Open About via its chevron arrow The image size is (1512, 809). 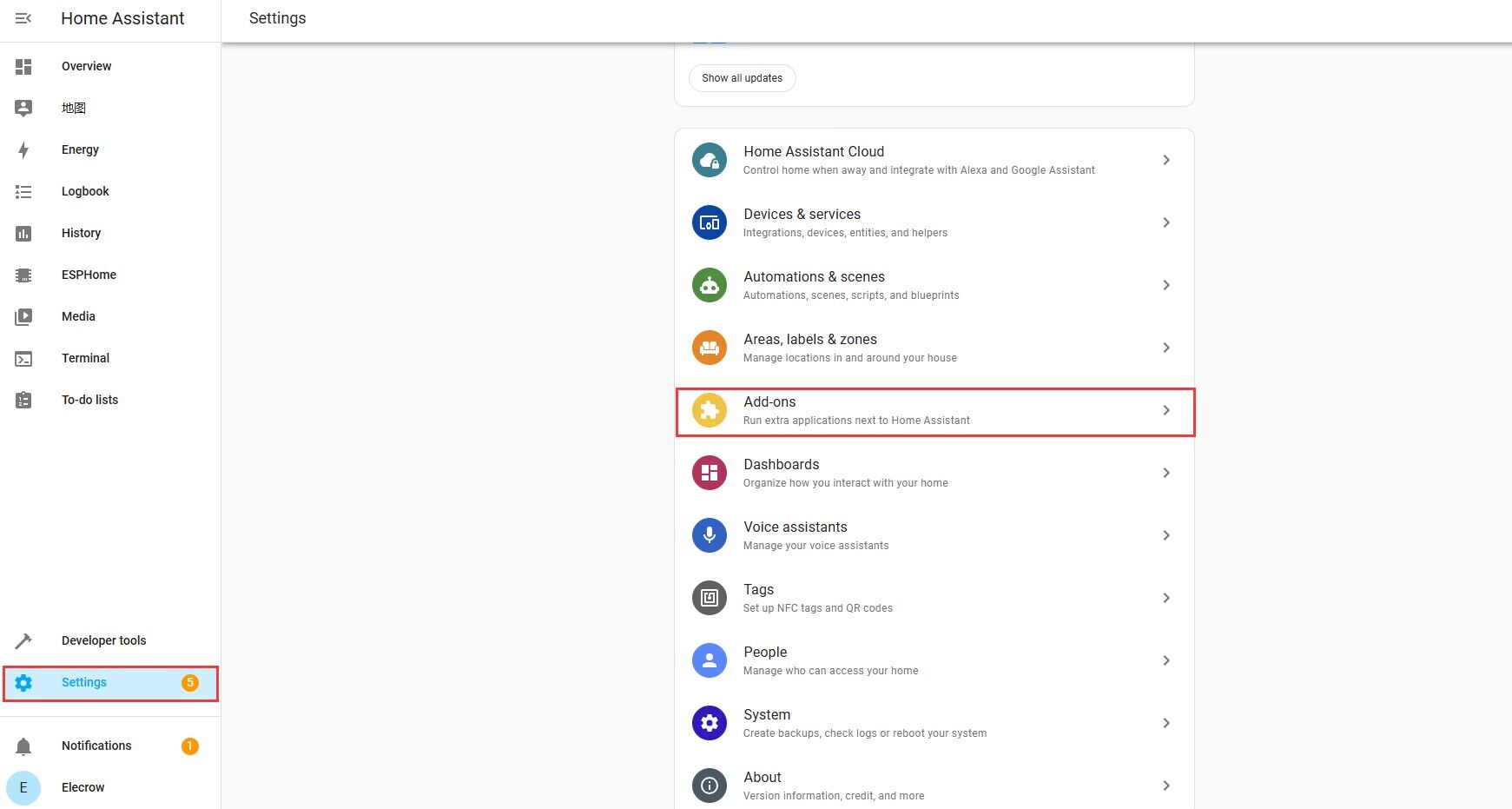tap(1166, 786)
